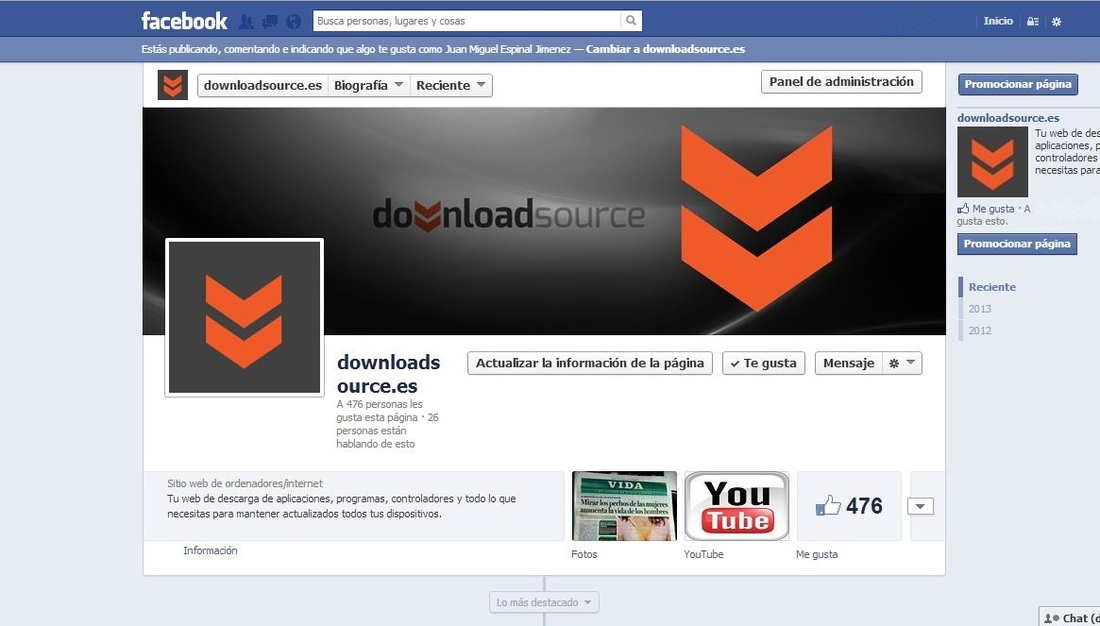Click small downloadsource logo in page header
This screenshot has height=626, width=1100.
173,85
